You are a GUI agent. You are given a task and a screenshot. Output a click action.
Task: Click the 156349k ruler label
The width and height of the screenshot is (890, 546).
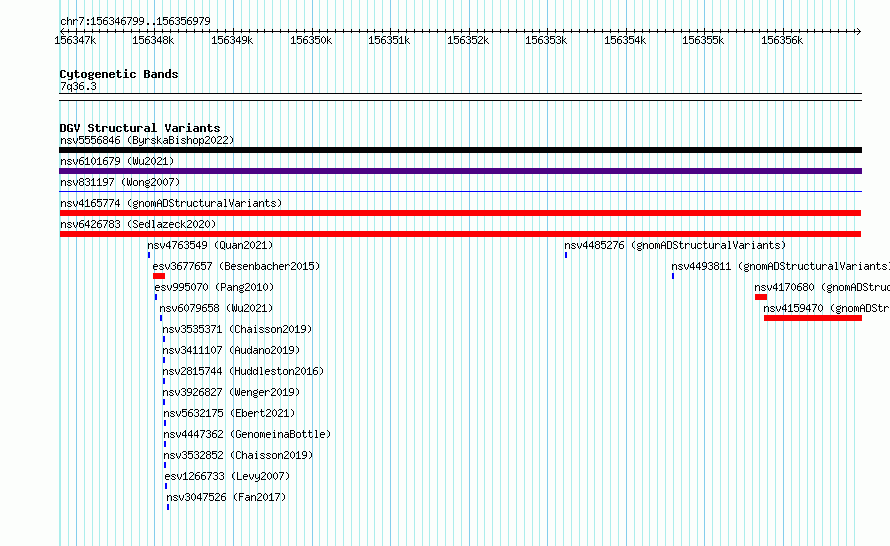pos(232,40)
